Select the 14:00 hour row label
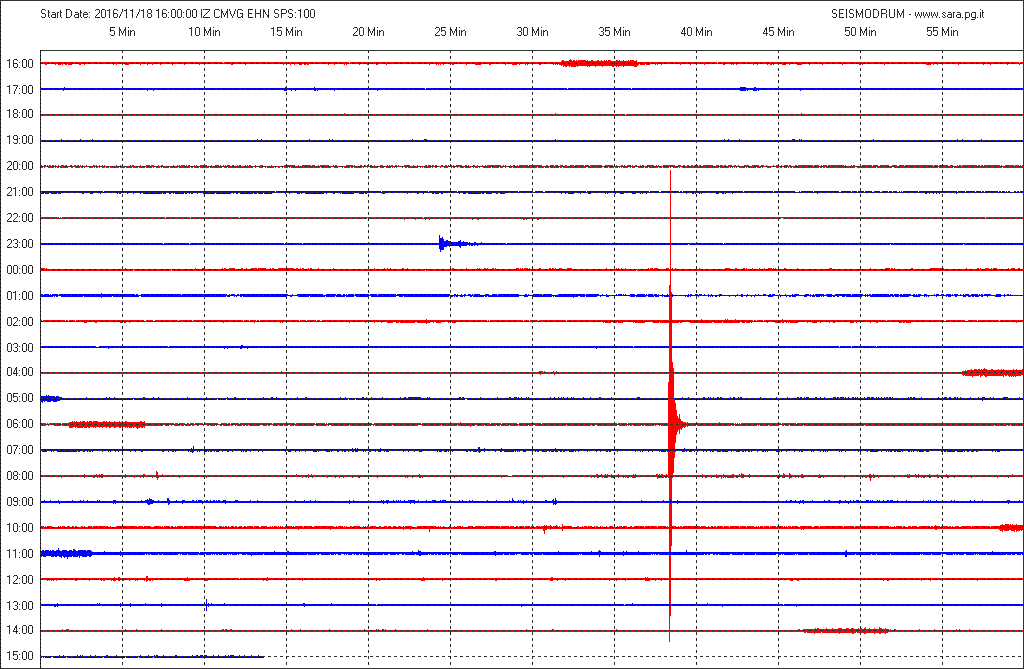Screen dimensions: 1024x669 pos(20,630)
